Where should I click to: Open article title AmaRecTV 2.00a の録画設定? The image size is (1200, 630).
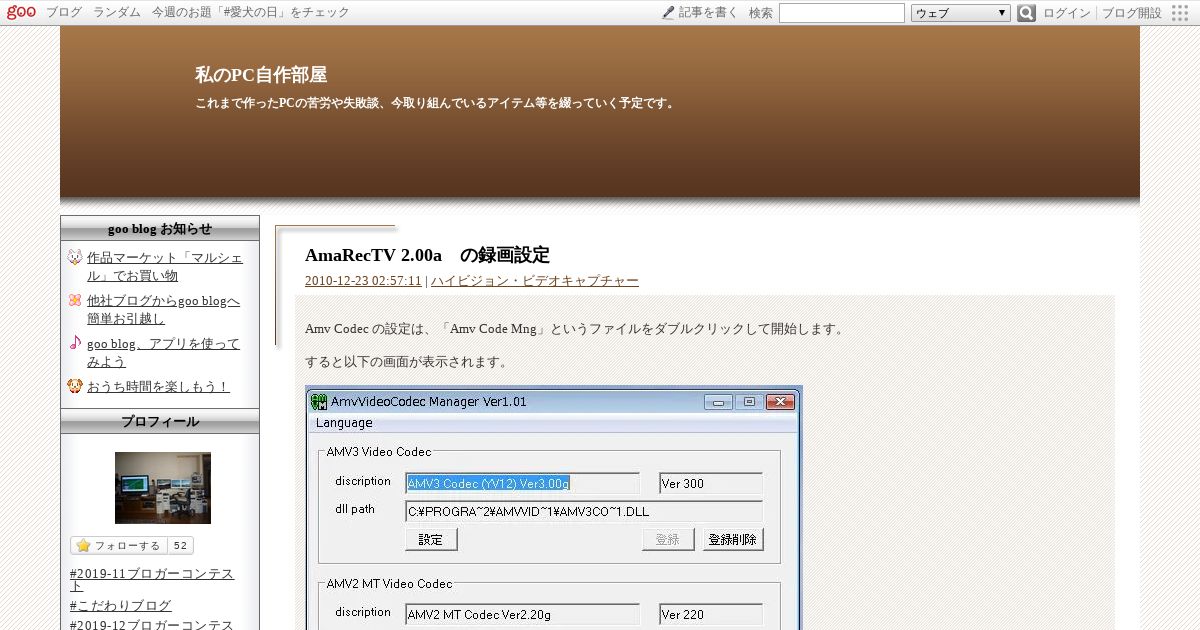point(427,255)
